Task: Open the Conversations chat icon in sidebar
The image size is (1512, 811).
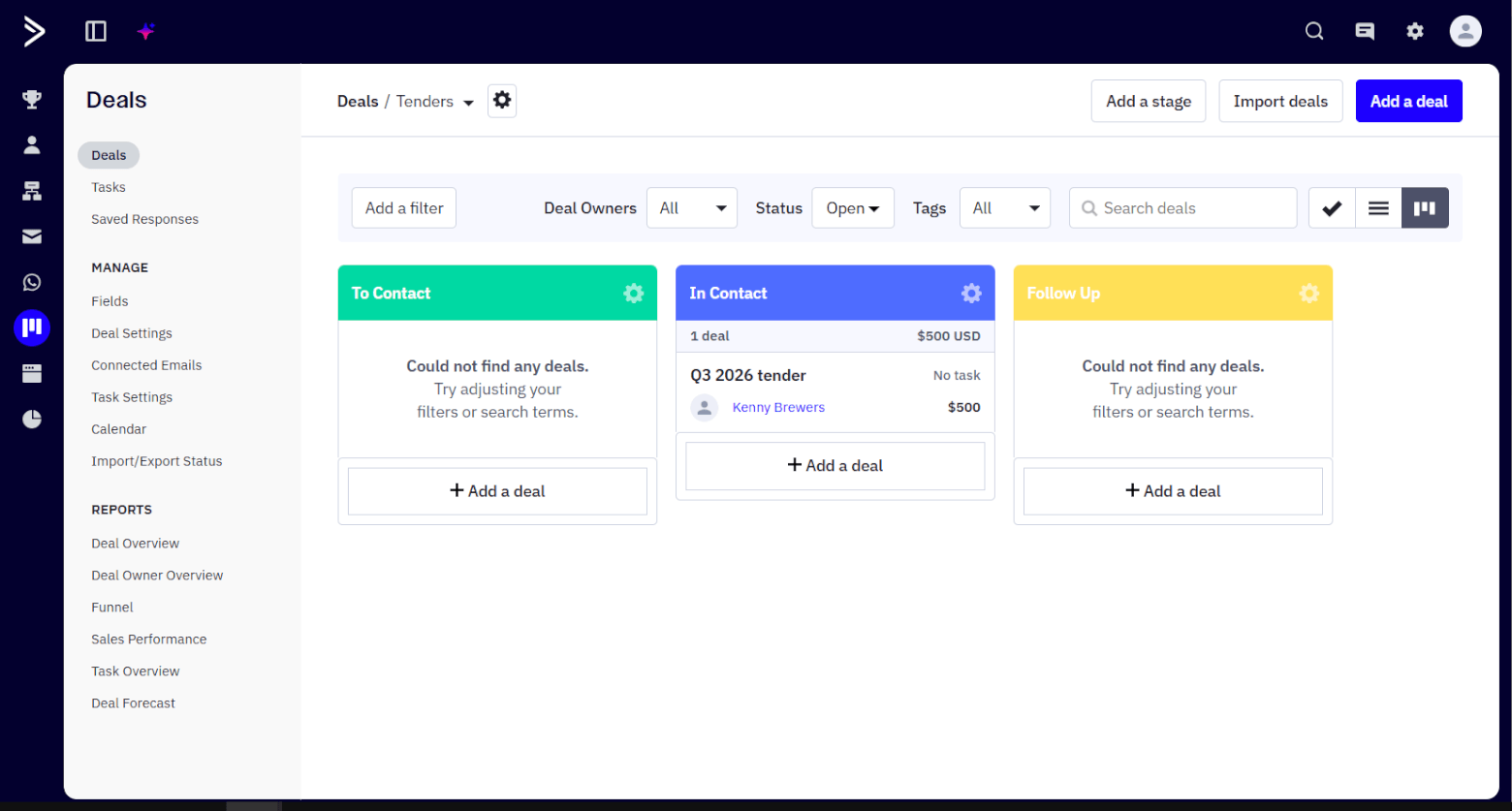Action: pyautogui.click(x=32, y=282)
